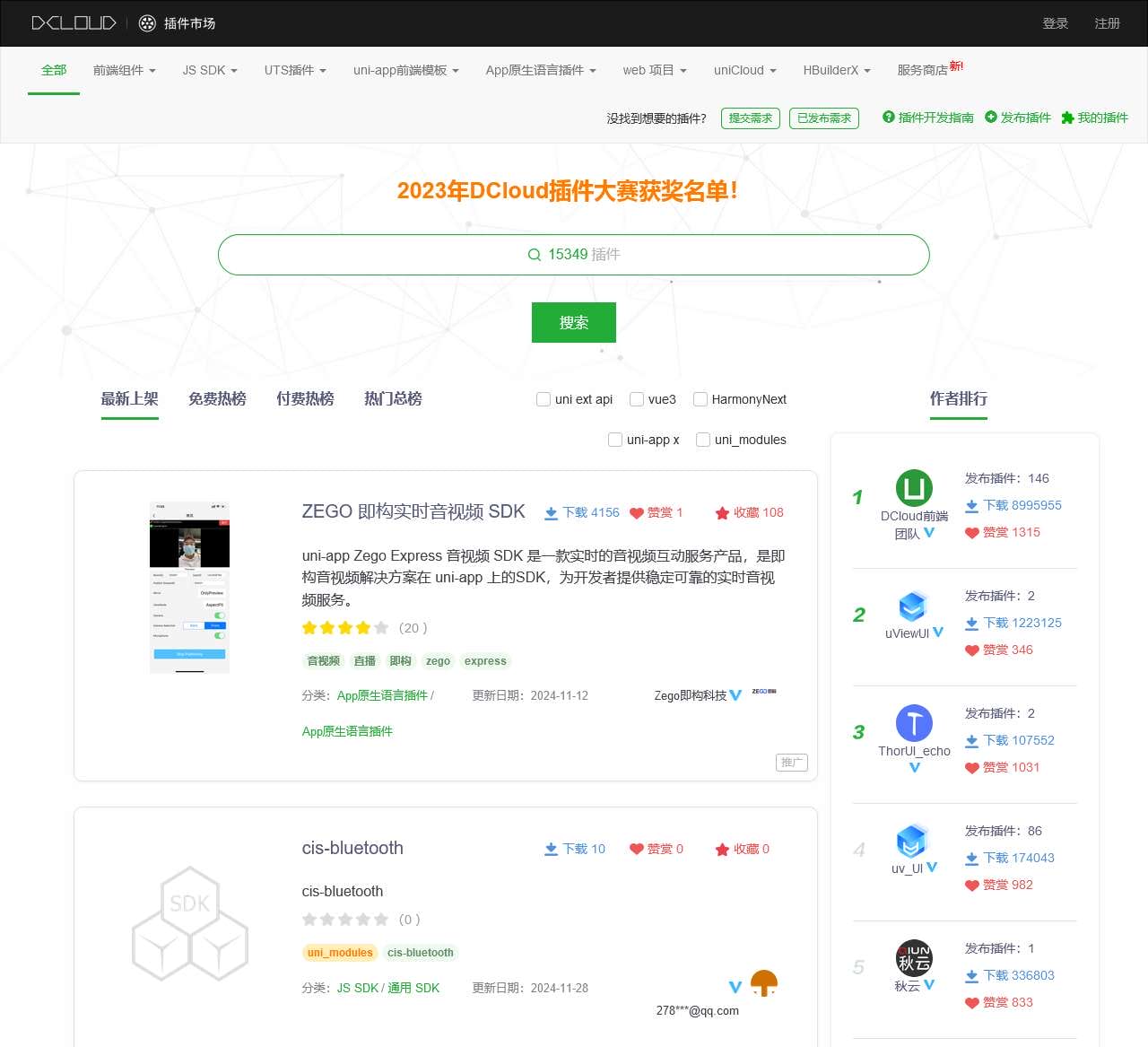Click the uni_modules orange tag
The image size is (1148, 1047).
[340, 953]
